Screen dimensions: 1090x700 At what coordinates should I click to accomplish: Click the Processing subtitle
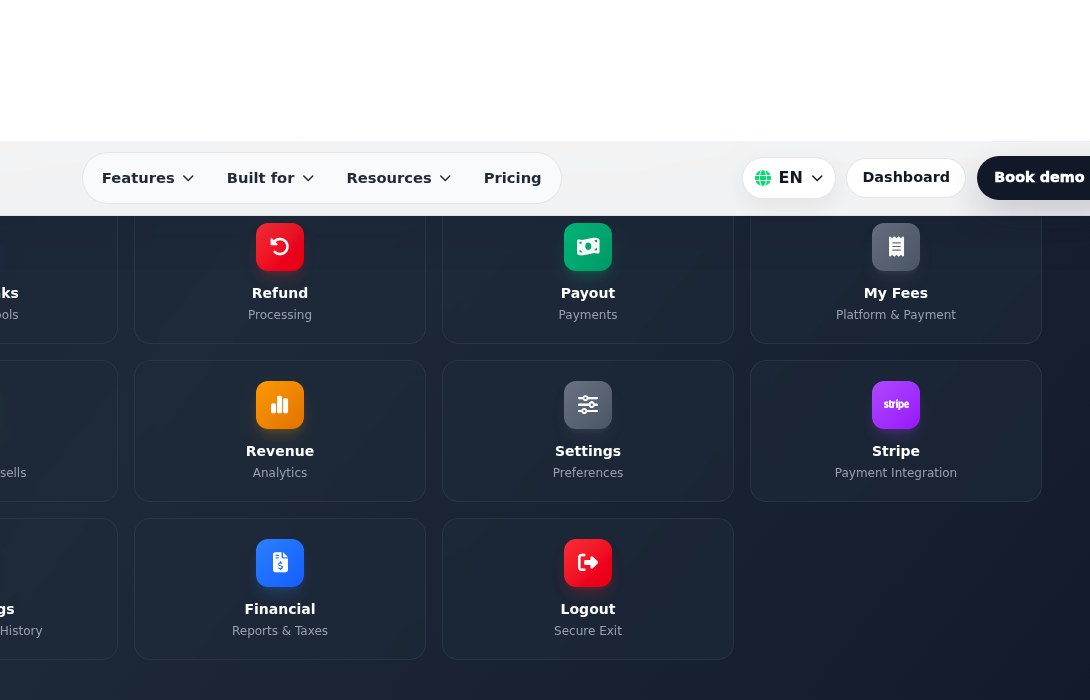[279, 315]
